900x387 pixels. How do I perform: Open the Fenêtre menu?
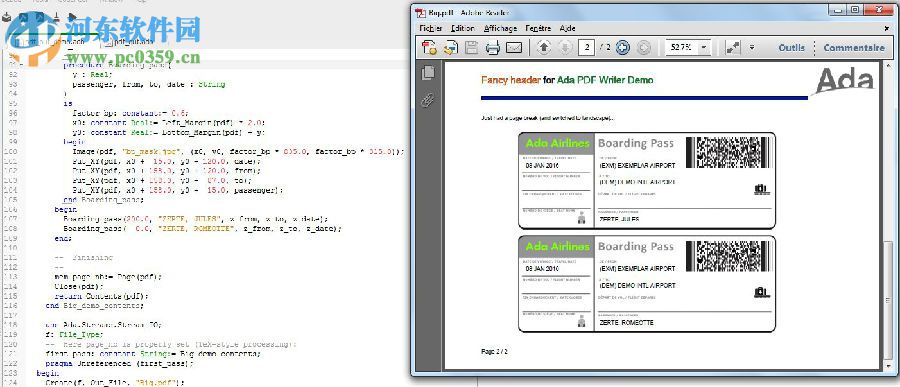[538, 28]
